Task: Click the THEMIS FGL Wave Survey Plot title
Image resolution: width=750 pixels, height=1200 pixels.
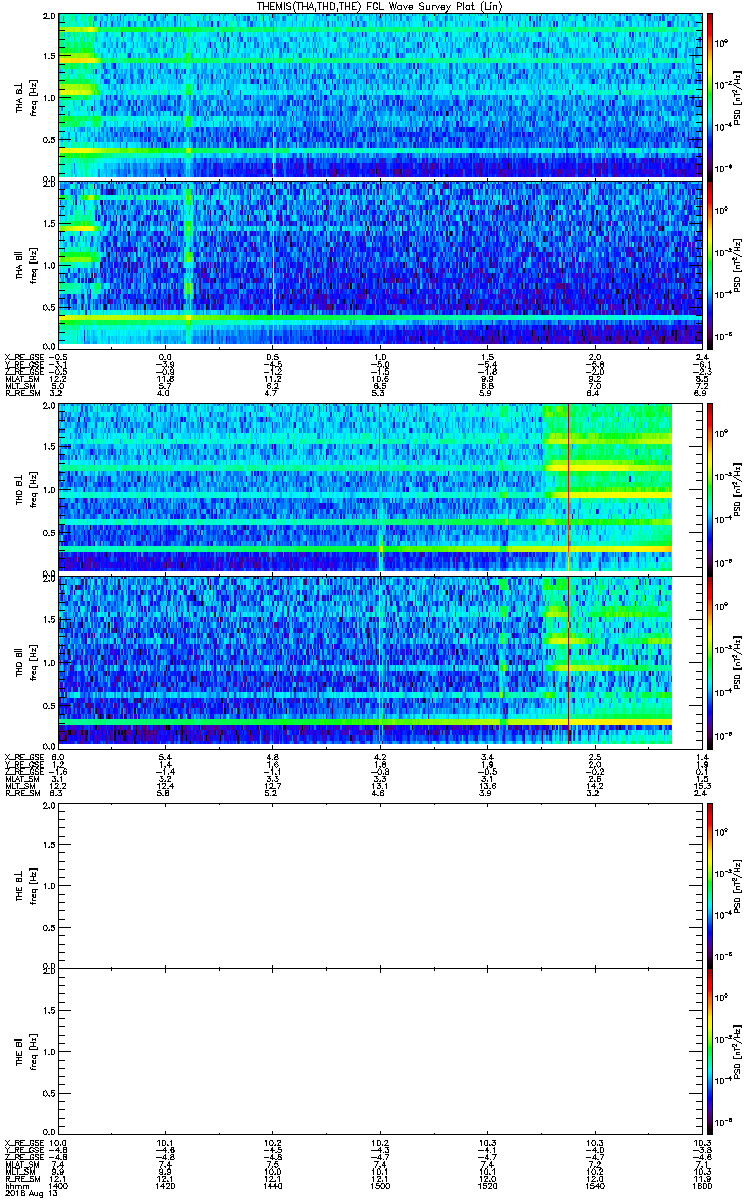Action: point(380,6)
